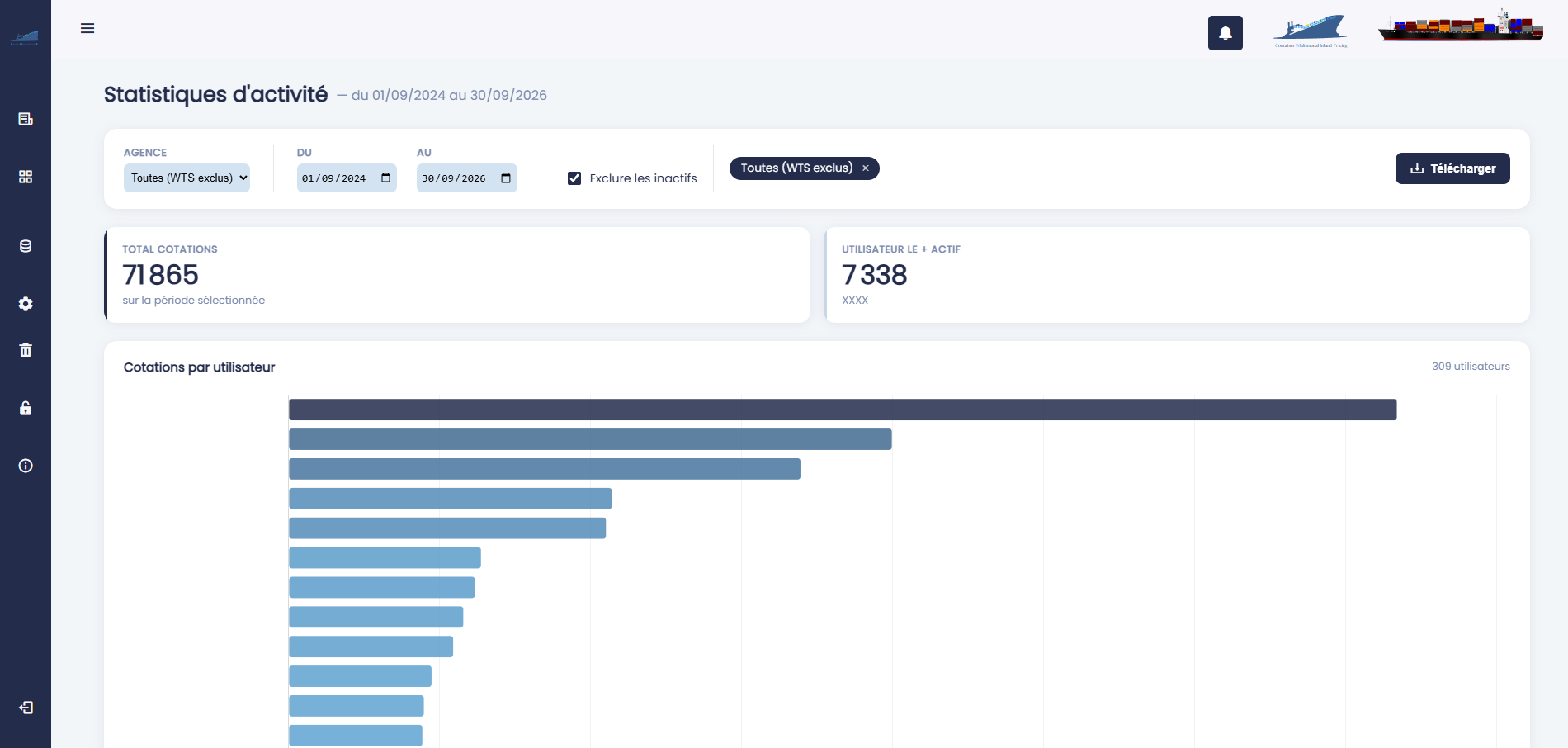Image resolution: width=1568 pixels, height=748 pixels.
Task: Click 'sur la période sélectionnée' caption
Action: (194, 300)
